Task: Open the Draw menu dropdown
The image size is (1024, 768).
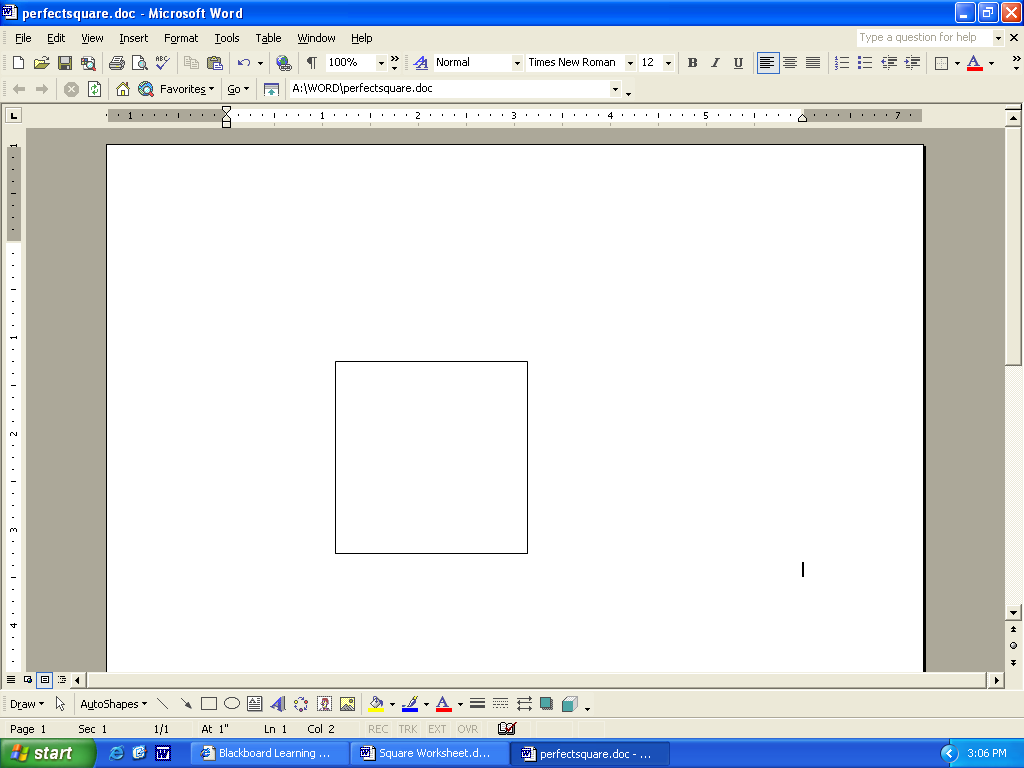Action: [x=27, y=704]
